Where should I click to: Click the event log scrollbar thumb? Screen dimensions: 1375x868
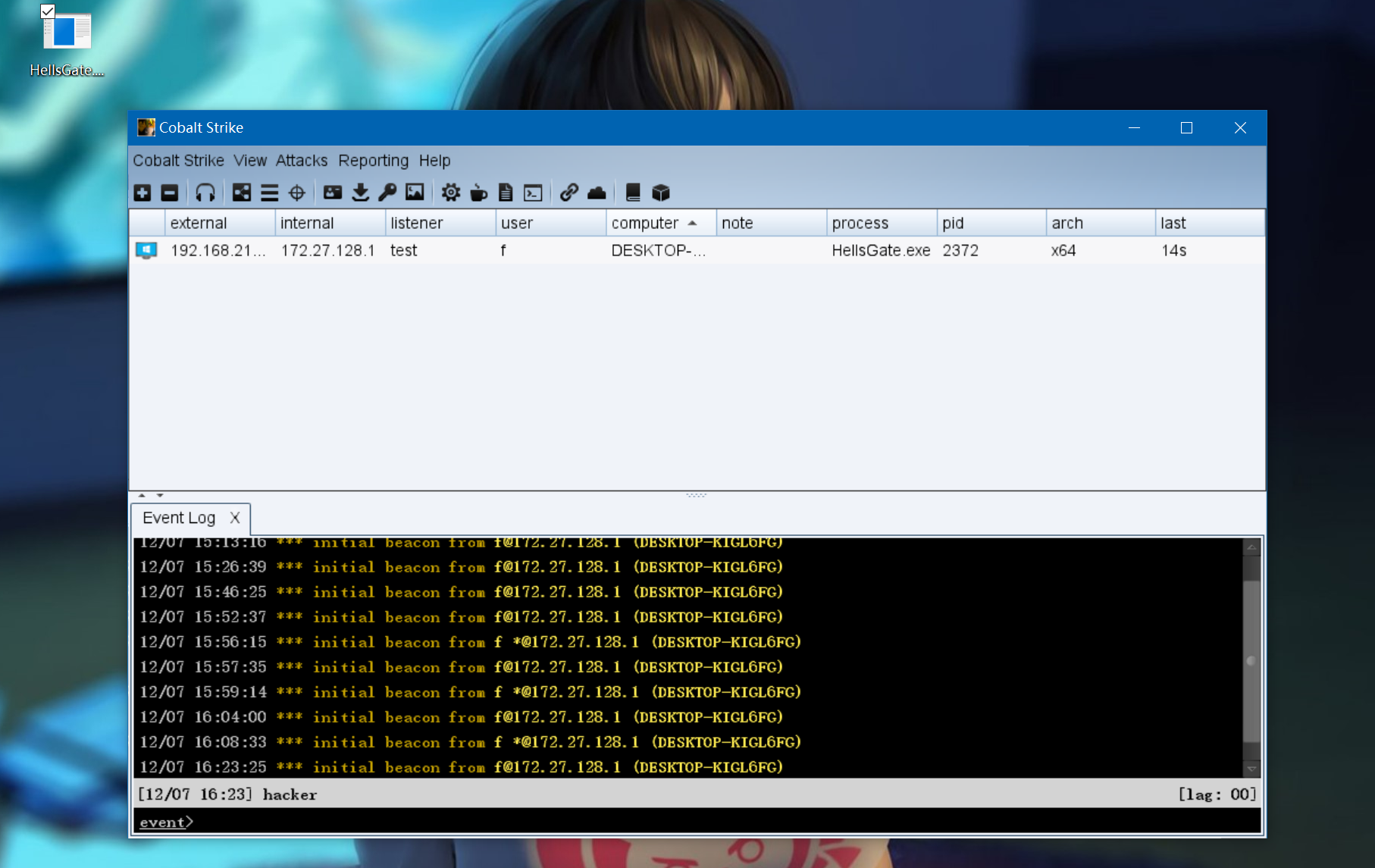(1251, 661)
